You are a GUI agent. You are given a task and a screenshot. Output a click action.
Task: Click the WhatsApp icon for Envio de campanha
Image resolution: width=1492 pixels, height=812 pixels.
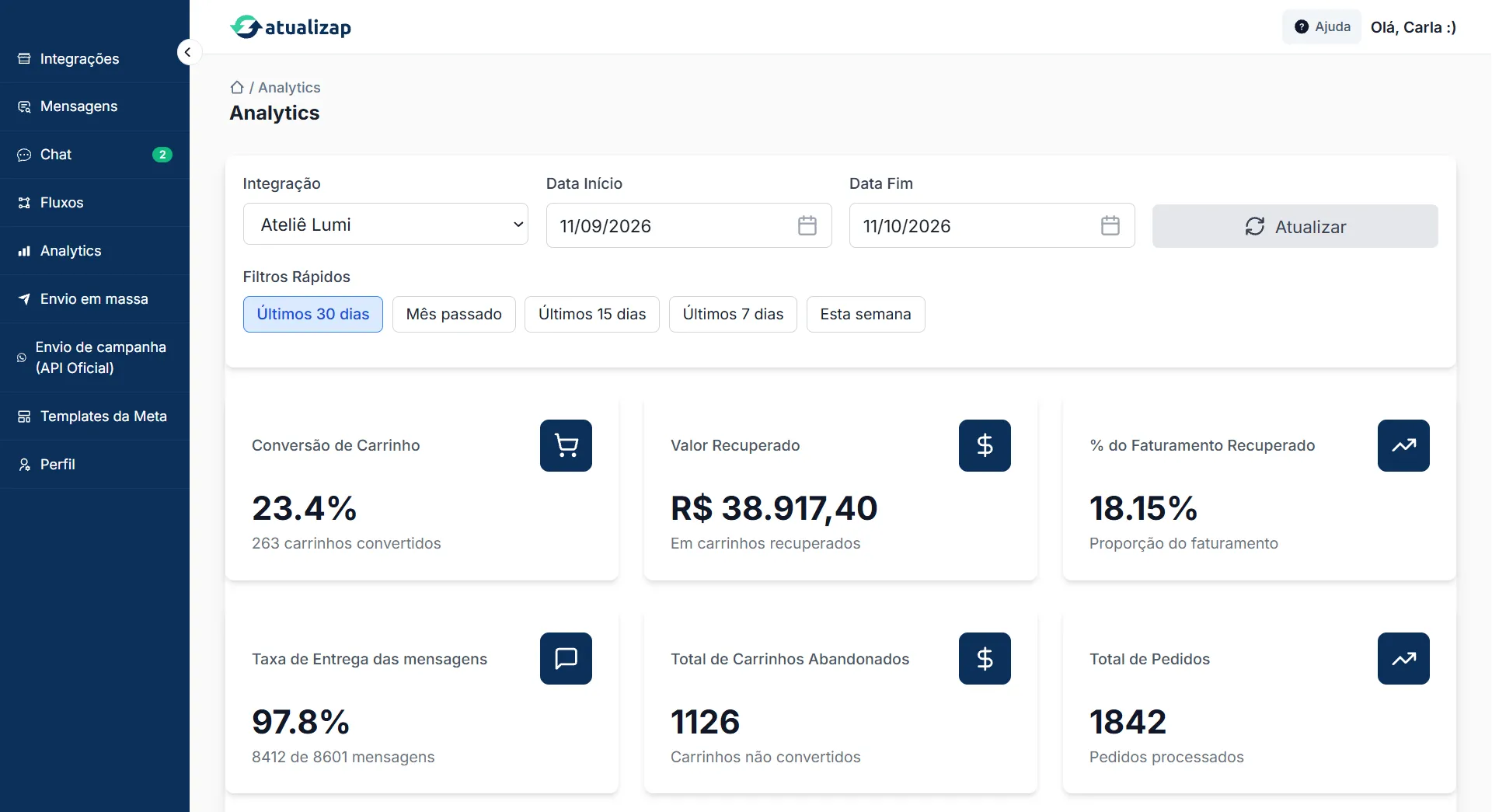pyautogui.click(x=22, y=357)
